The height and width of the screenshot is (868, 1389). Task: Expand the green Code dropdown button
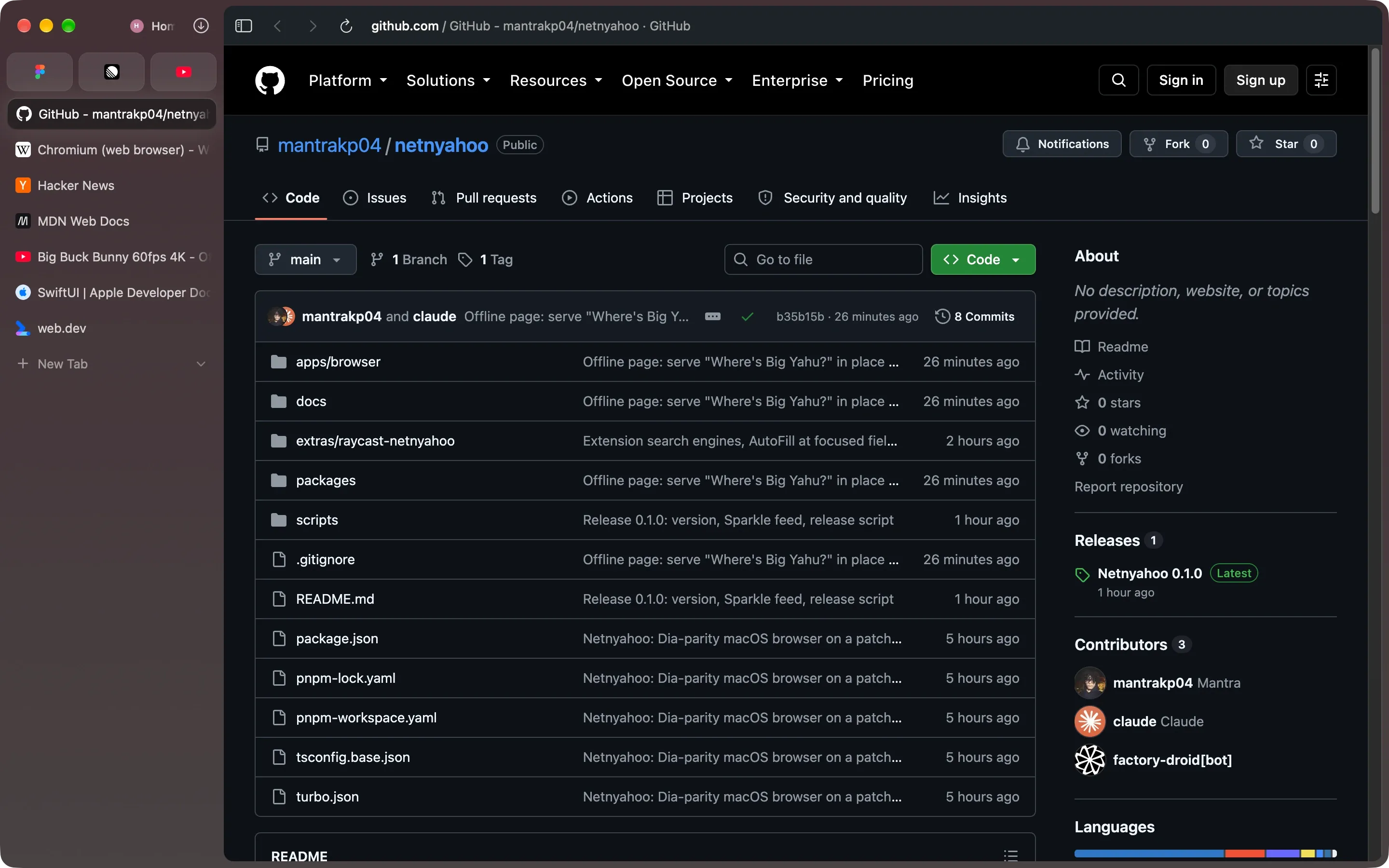pos(982,259)
